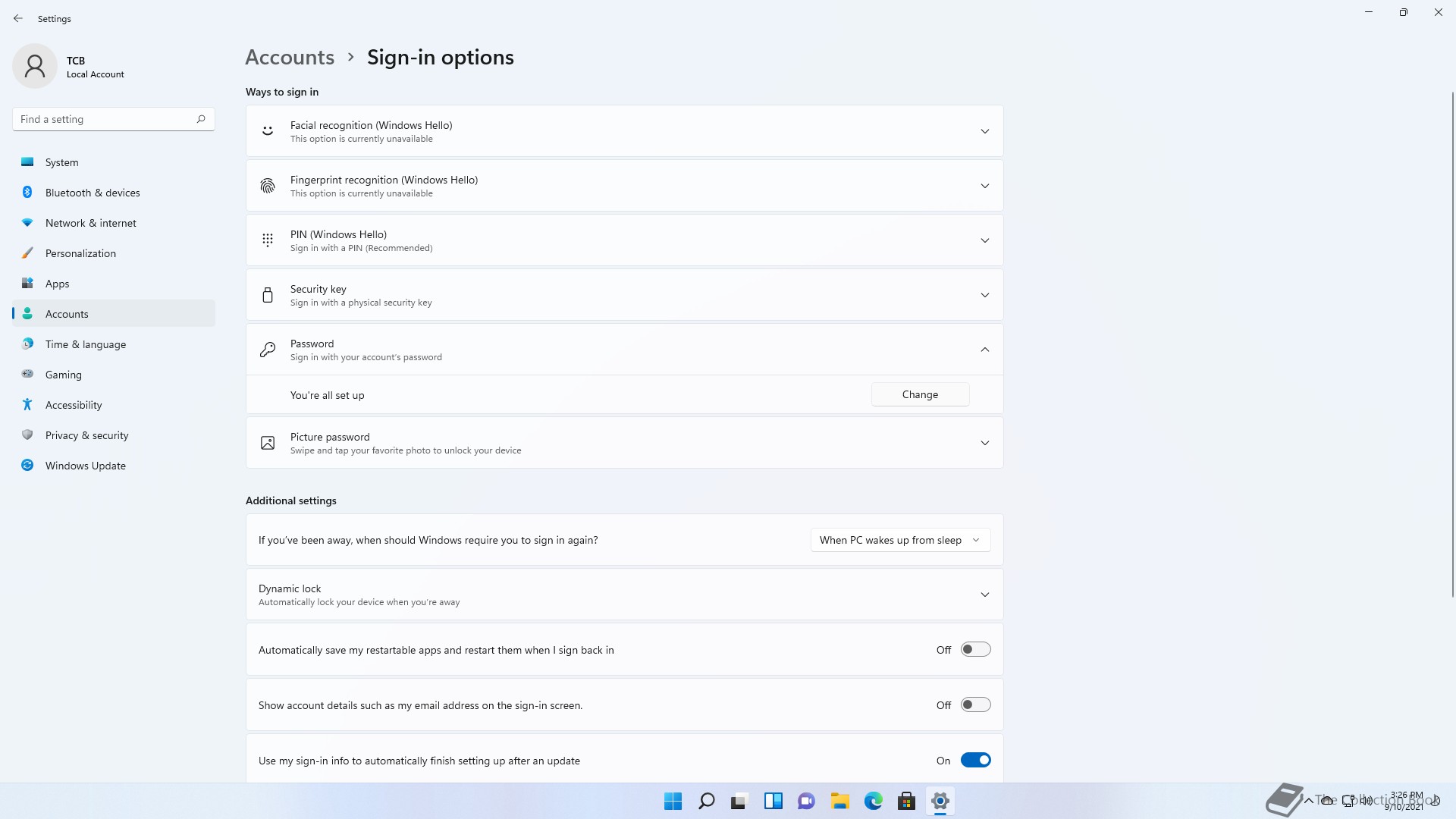1456x819 pixels.
Task: Show hidden tray icons chevron
Action: (1309, 800)
